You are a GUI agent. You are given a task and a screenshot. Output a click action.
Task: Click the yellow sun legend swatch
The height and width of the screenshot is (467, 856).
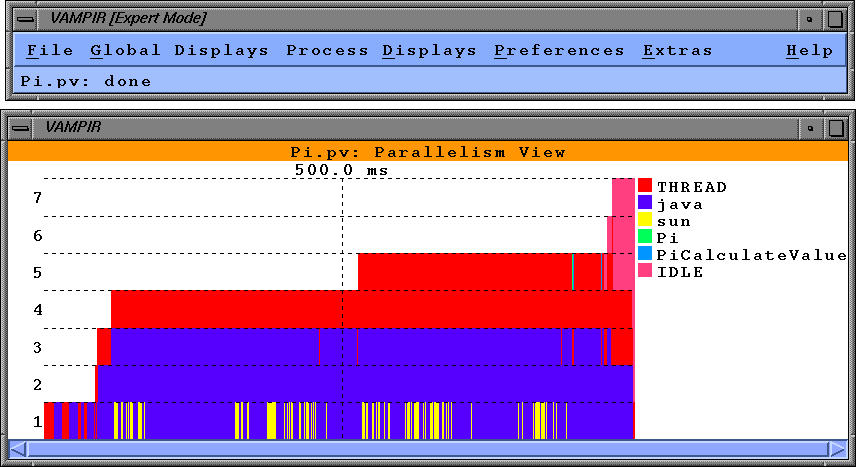(645, 220)
